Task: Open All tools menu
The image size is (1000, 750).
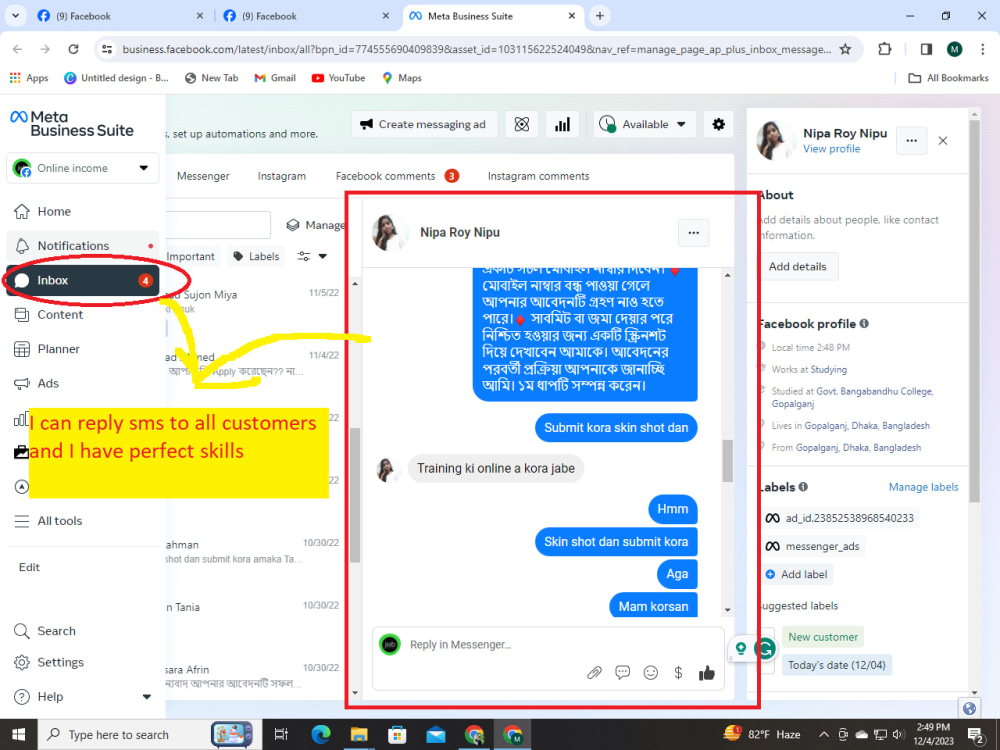Action: 82,521
